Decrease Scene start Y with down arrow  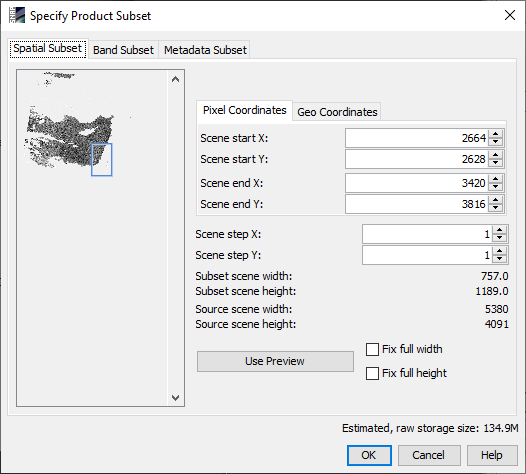point(495,163)
